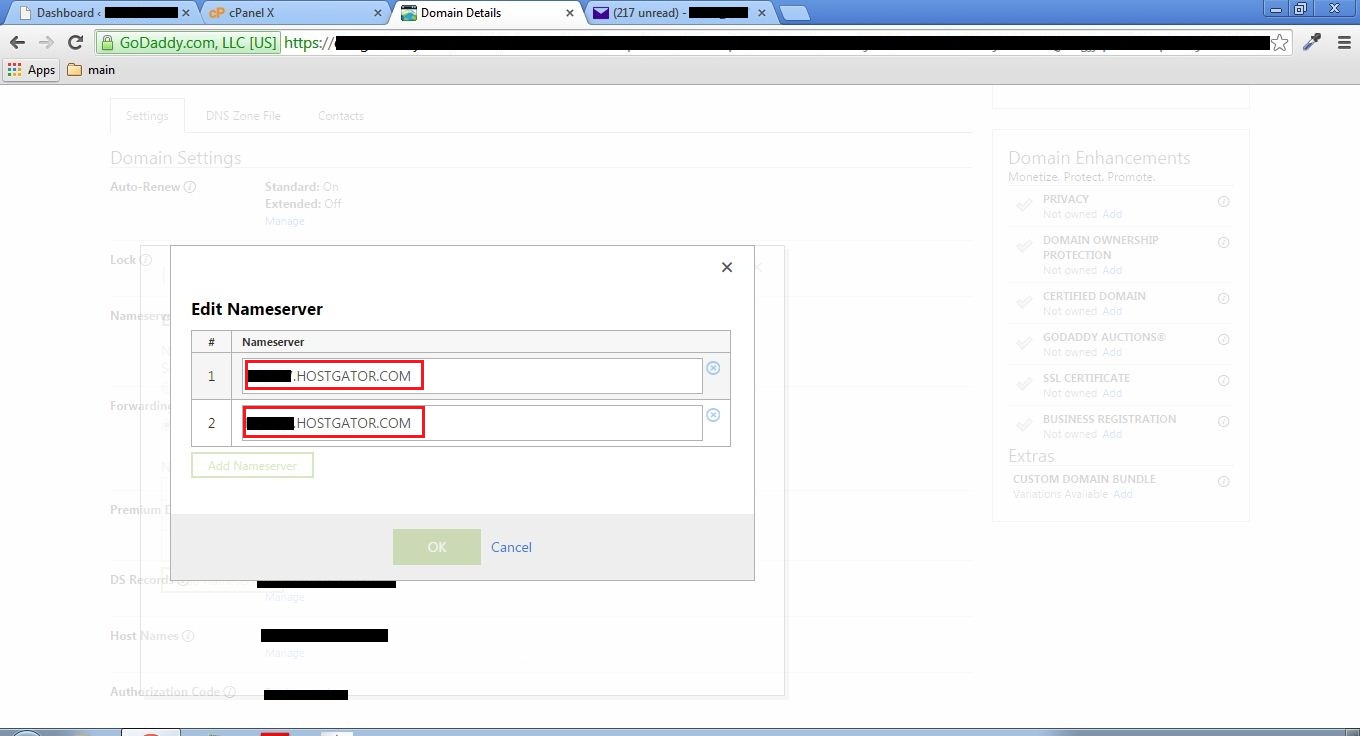Add Certified Domain enhancement
This screenshot has width=1360, height=736.
(1112, 311)
